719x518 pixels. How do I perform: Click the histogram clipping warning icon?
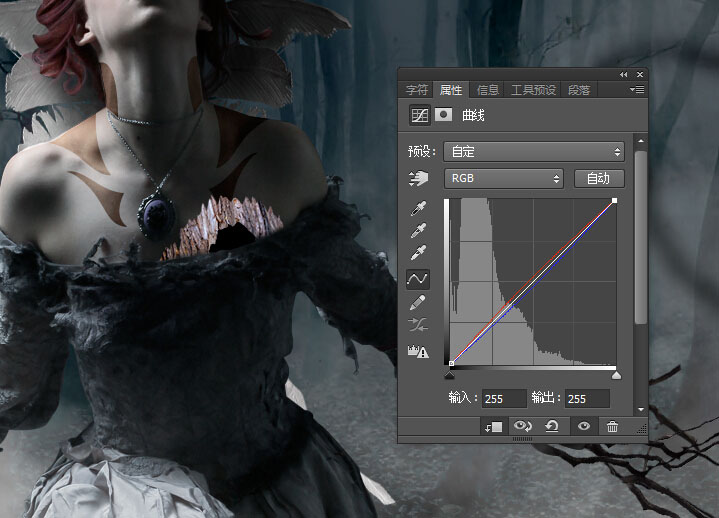coord(418,351)
